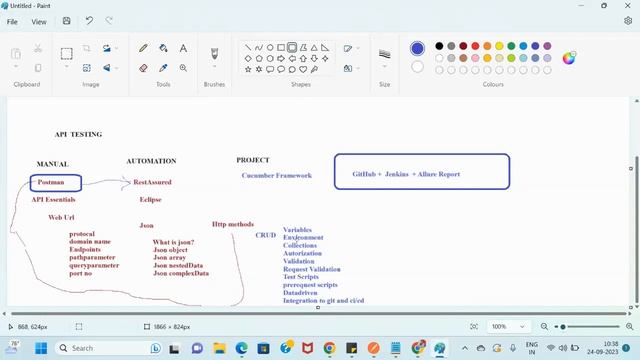Viewport: 640px width, 360px height.
Task: Select the Pencil tool
Action: [x=143, y=48]
